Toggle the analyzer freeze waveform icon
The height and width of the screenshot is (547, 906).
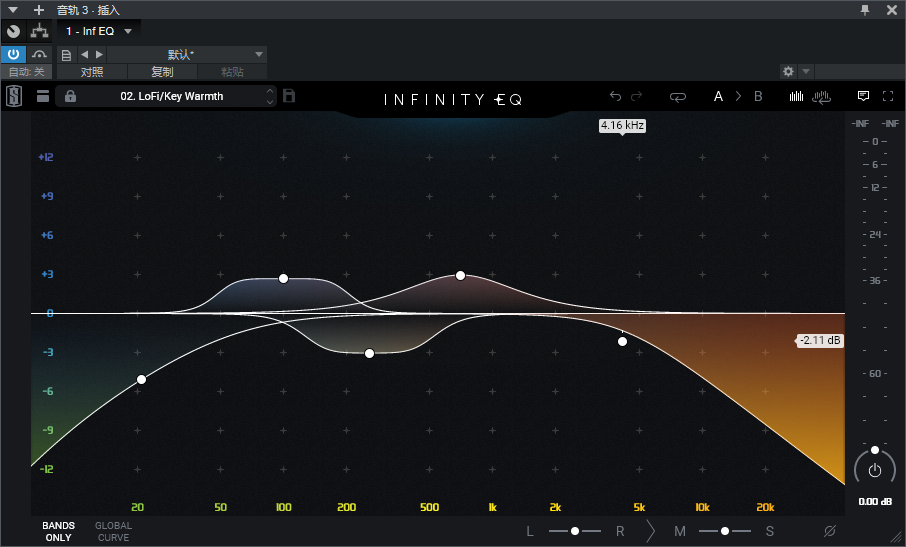[x=821, y=97]
